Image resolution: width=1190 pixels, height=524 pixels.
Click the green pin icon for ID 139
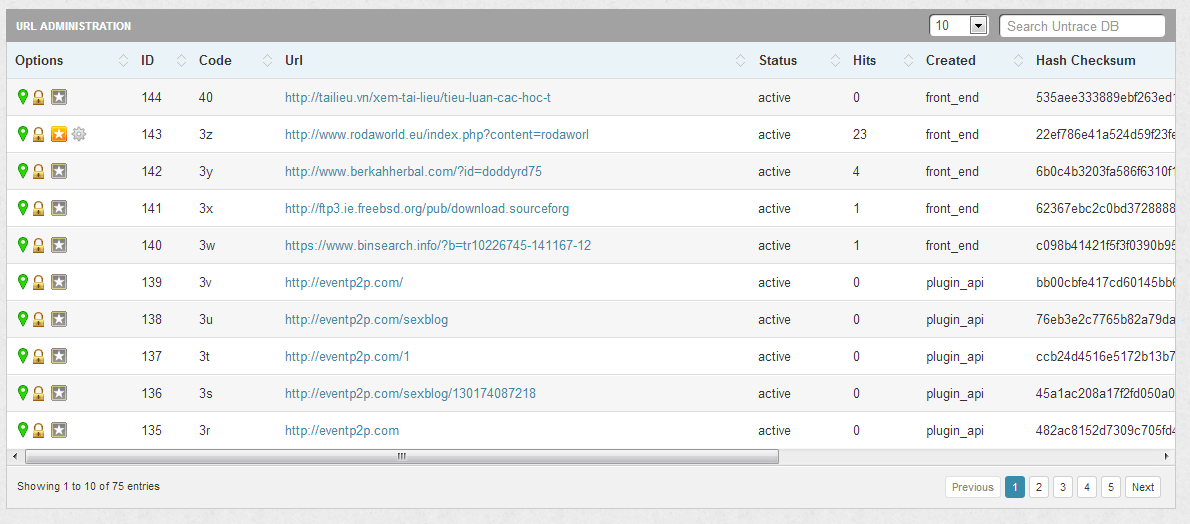click(23, 282)
